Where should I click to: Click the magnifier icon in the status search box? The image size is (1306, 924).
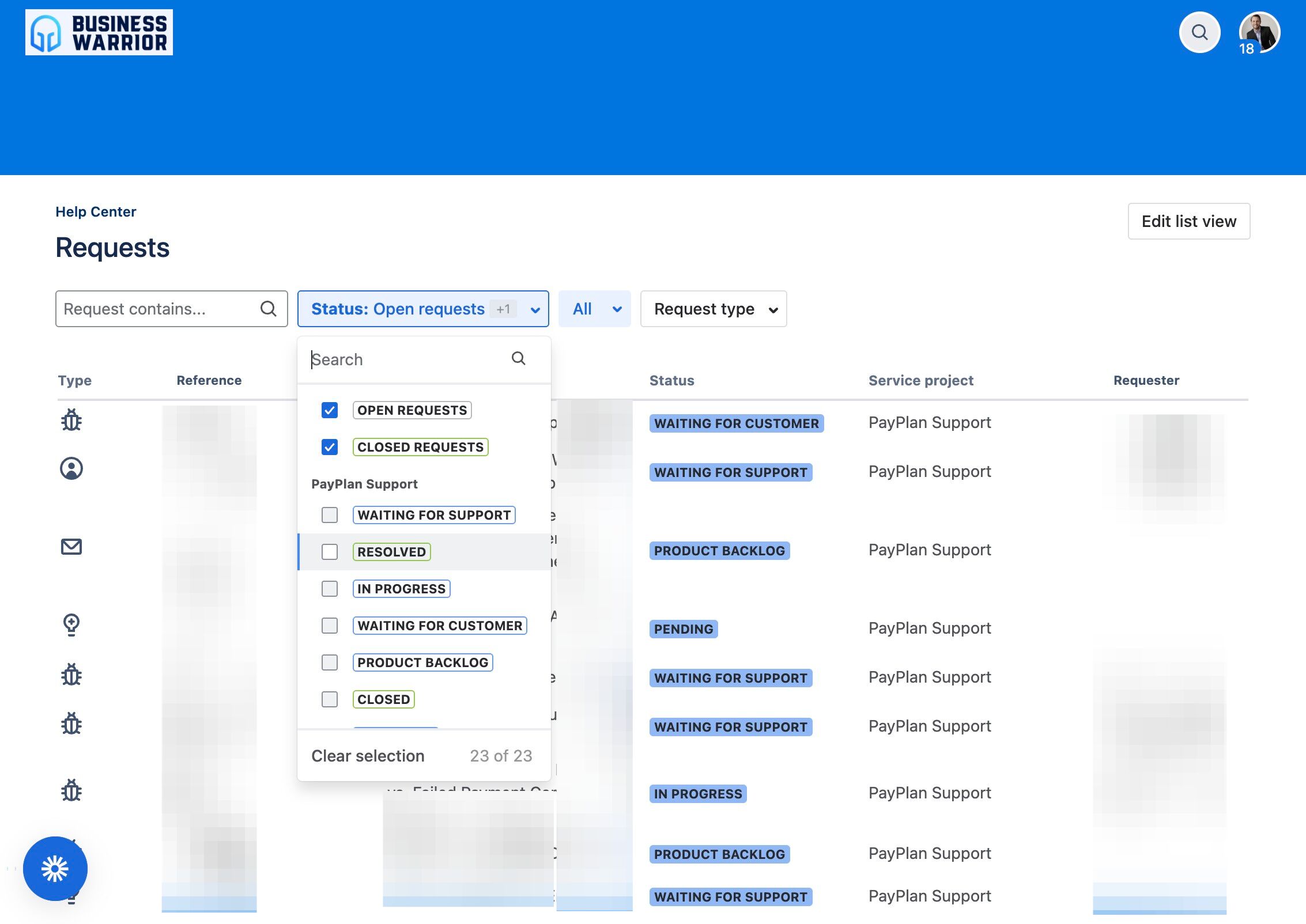[519, 359]
